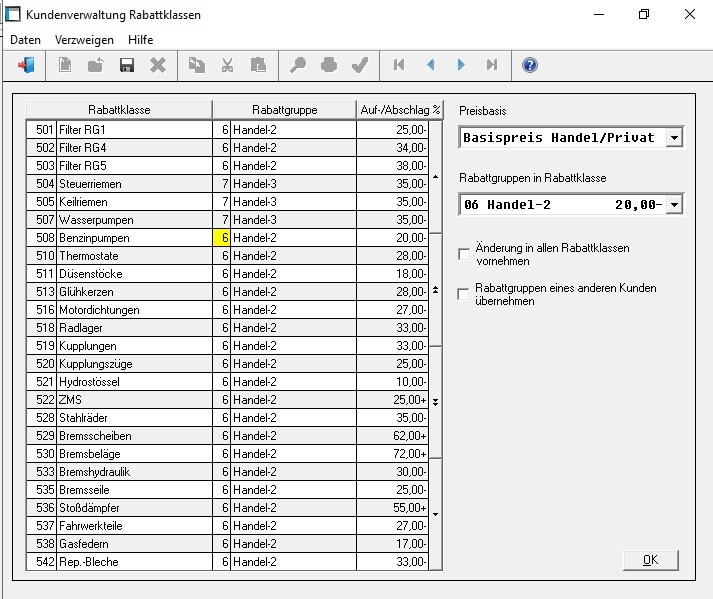
Task: Click the double down arrow on table scrollbar
Action: (436, 402)
